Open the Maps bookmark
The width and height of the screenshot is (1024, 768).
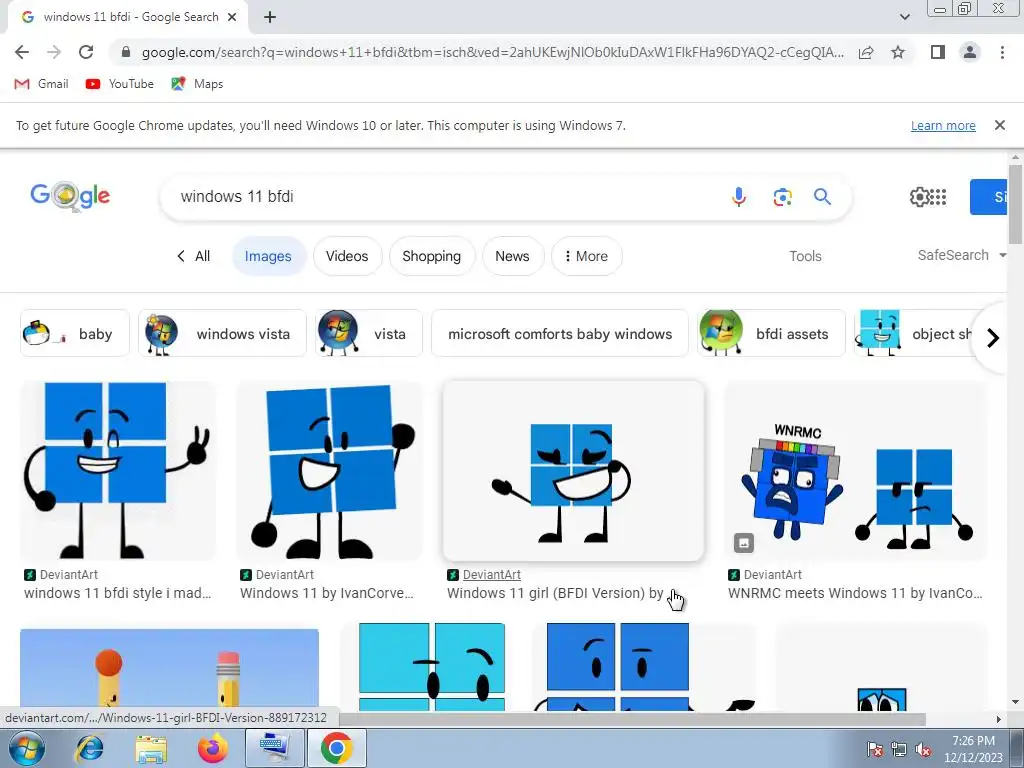pos(197,84)
